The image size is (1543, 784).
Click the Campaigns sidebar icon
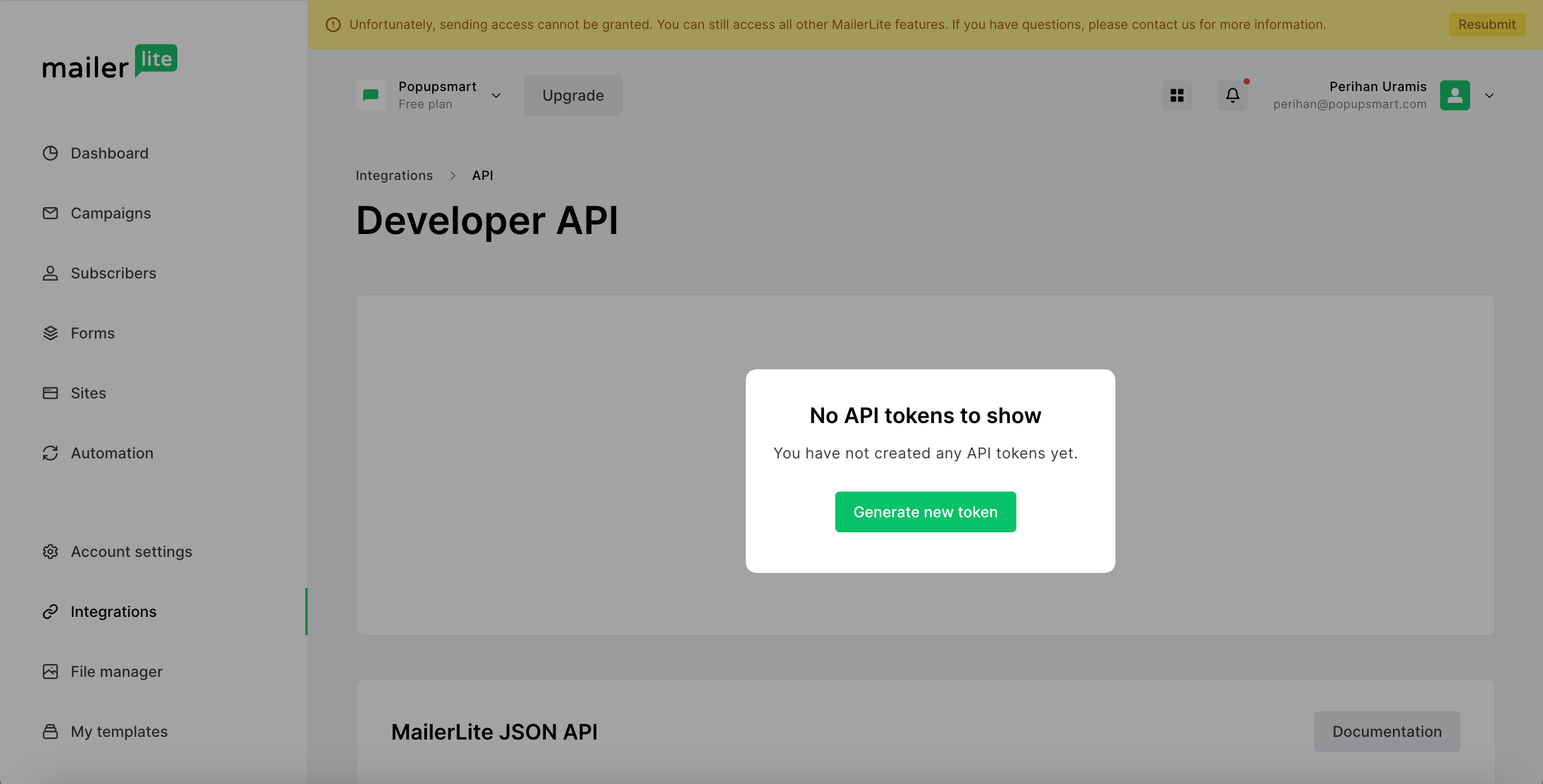pyautogui.click(x=50, y=212)
